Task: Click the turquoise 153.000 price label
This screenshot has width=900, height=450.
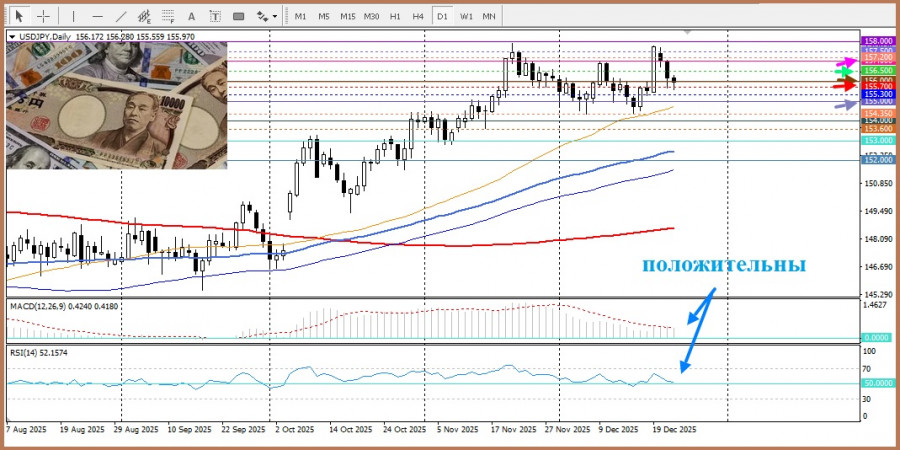Action: click(878, 141)
